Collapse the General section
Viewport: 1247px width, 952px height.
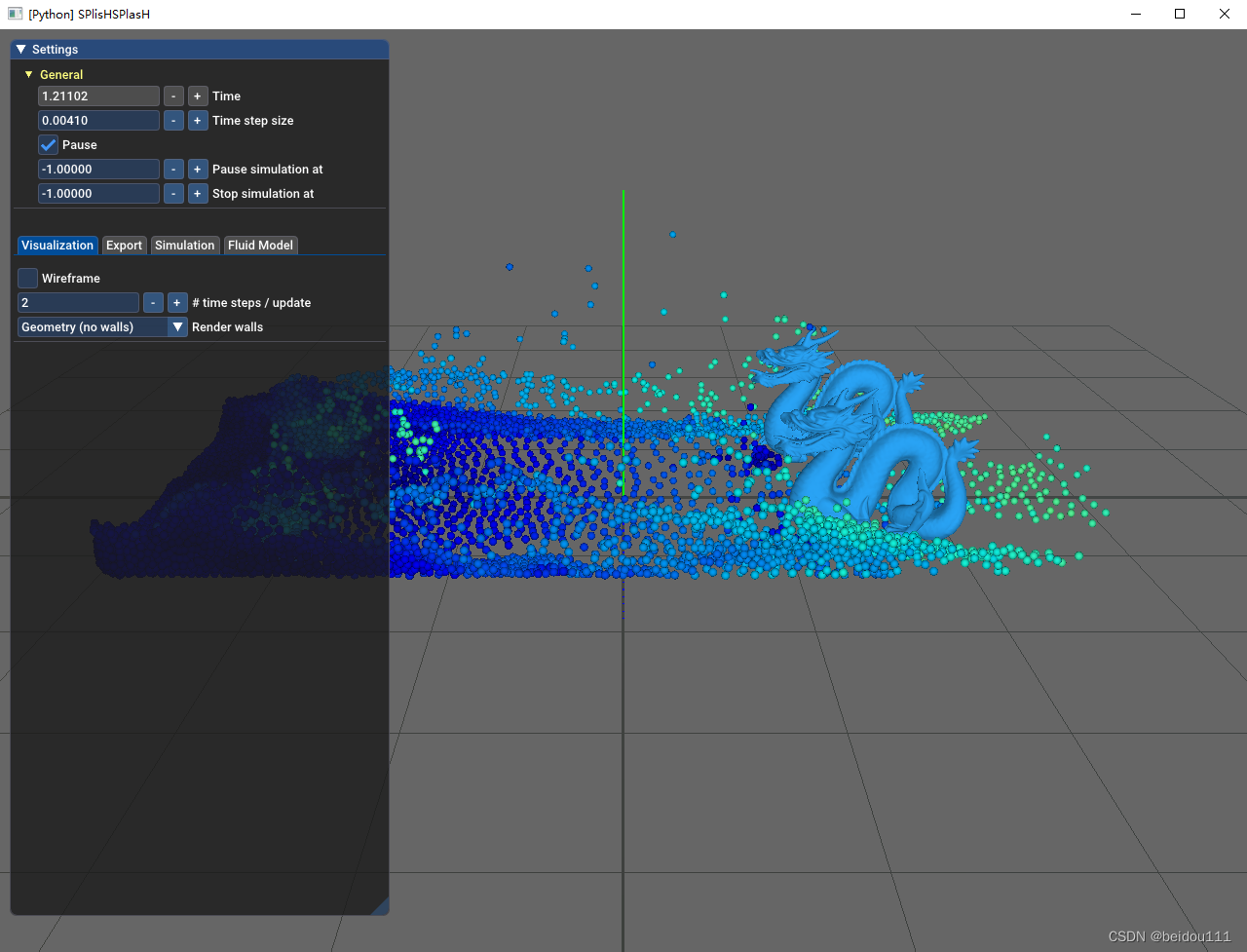click(x=27, y=74)
